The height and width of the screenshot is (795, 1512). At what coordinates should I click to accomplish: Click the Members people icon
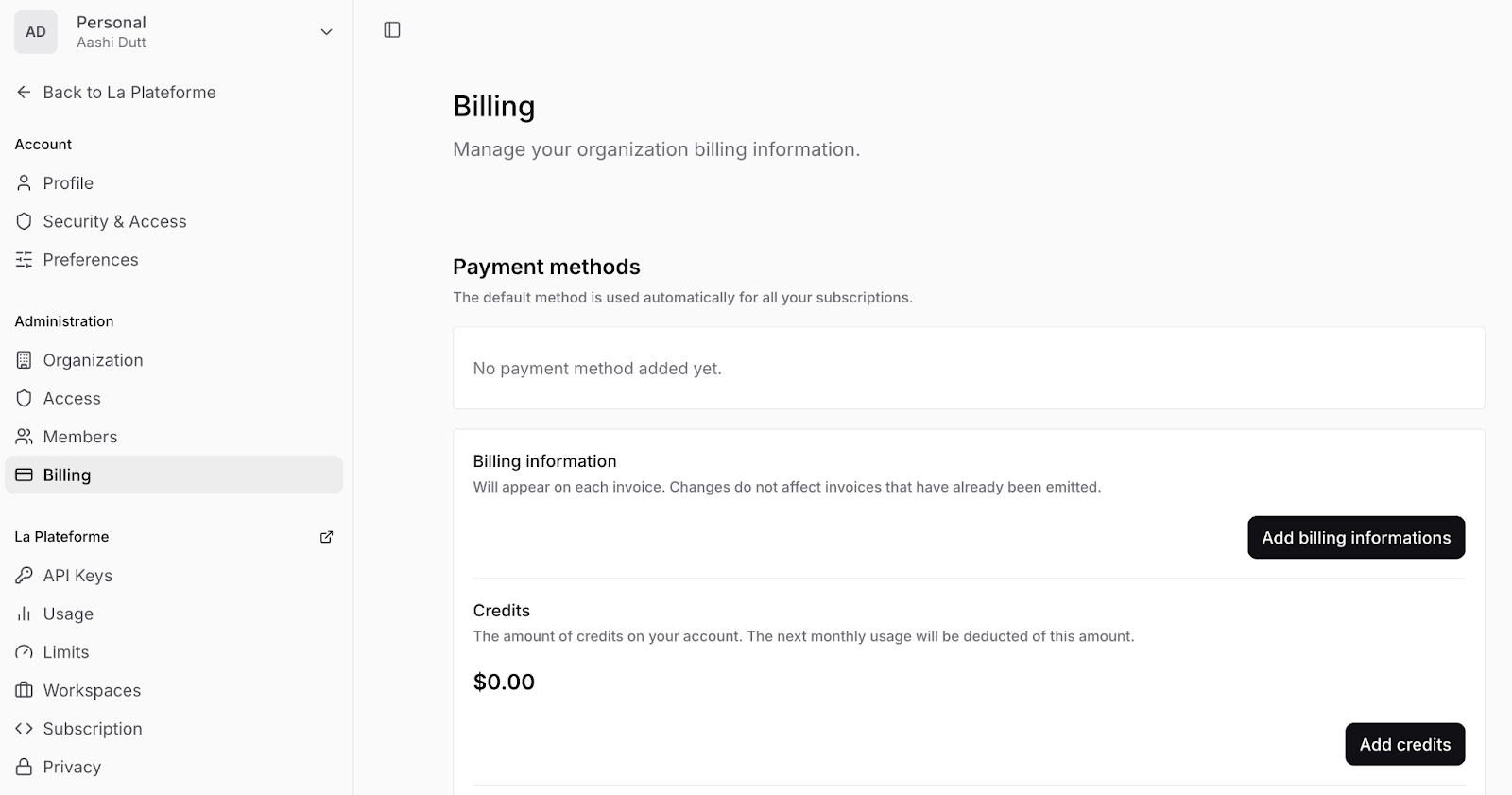click(24, 436)
